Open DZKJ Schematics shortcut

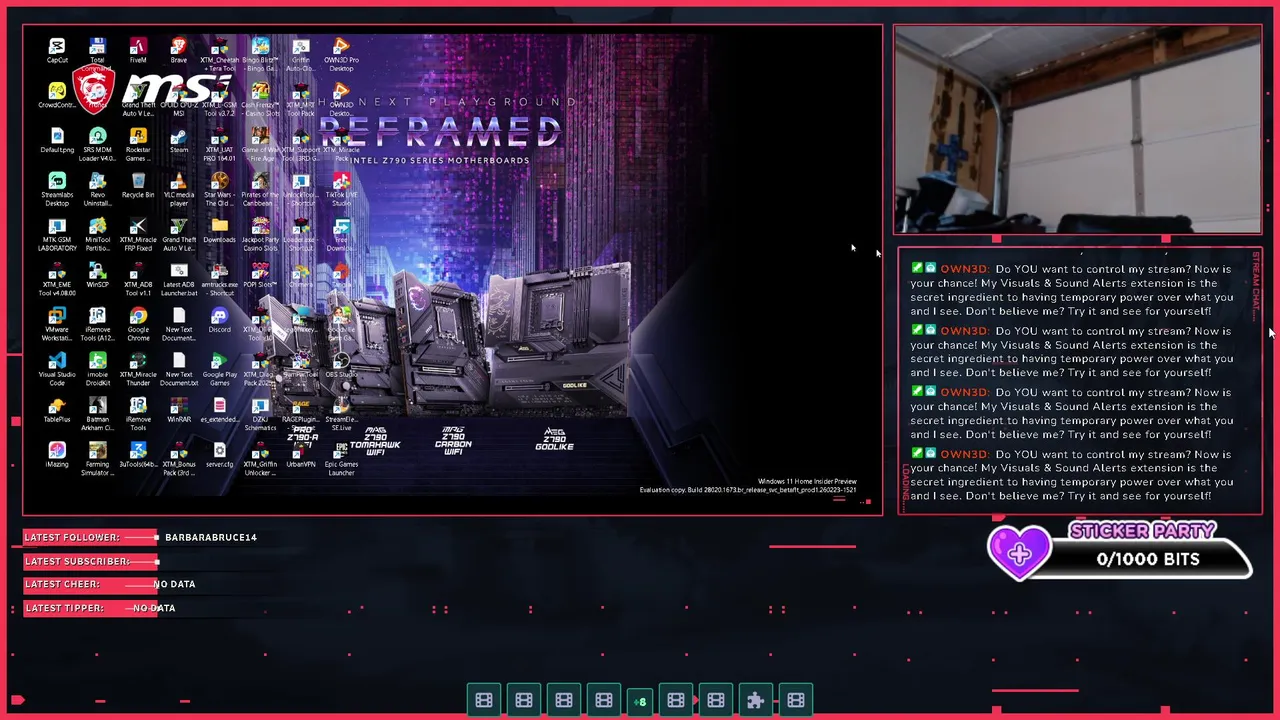click(260, 415)
